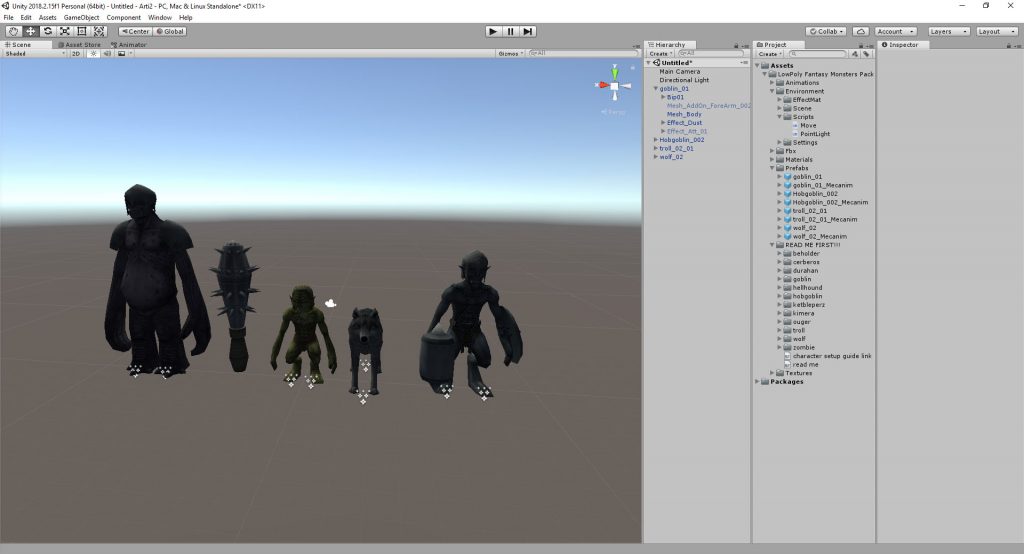
Task: Select Mesh_Body in Hierarchy
Action: (x=684, y=114)
